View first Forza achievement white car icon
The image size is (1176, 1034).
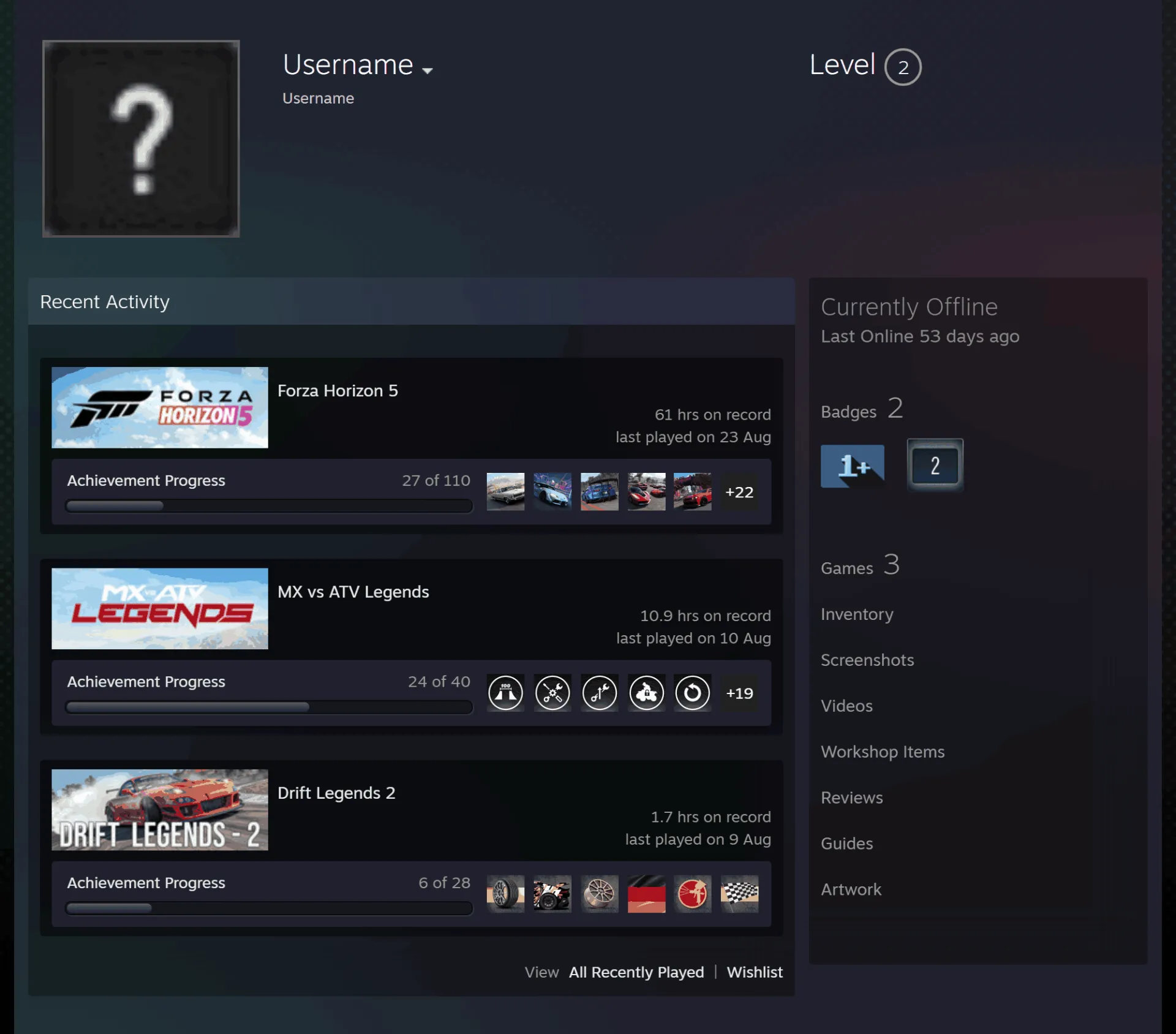pos(505,491)
